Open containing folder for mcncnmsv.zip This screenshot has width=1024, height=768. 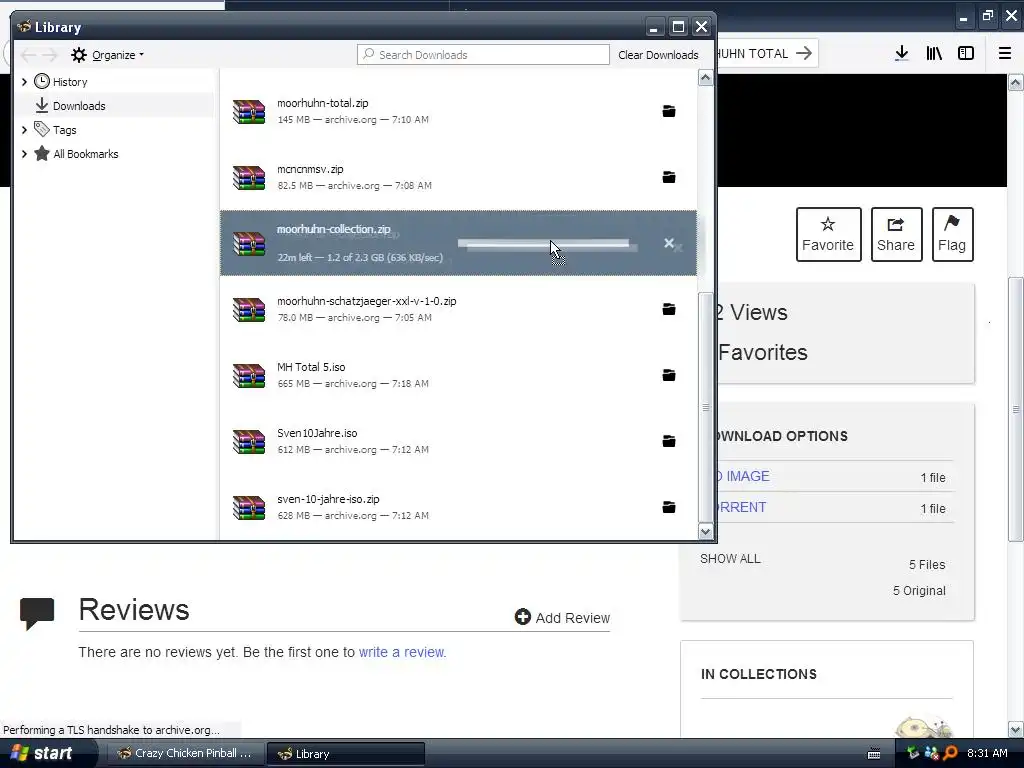coord(669,177)
